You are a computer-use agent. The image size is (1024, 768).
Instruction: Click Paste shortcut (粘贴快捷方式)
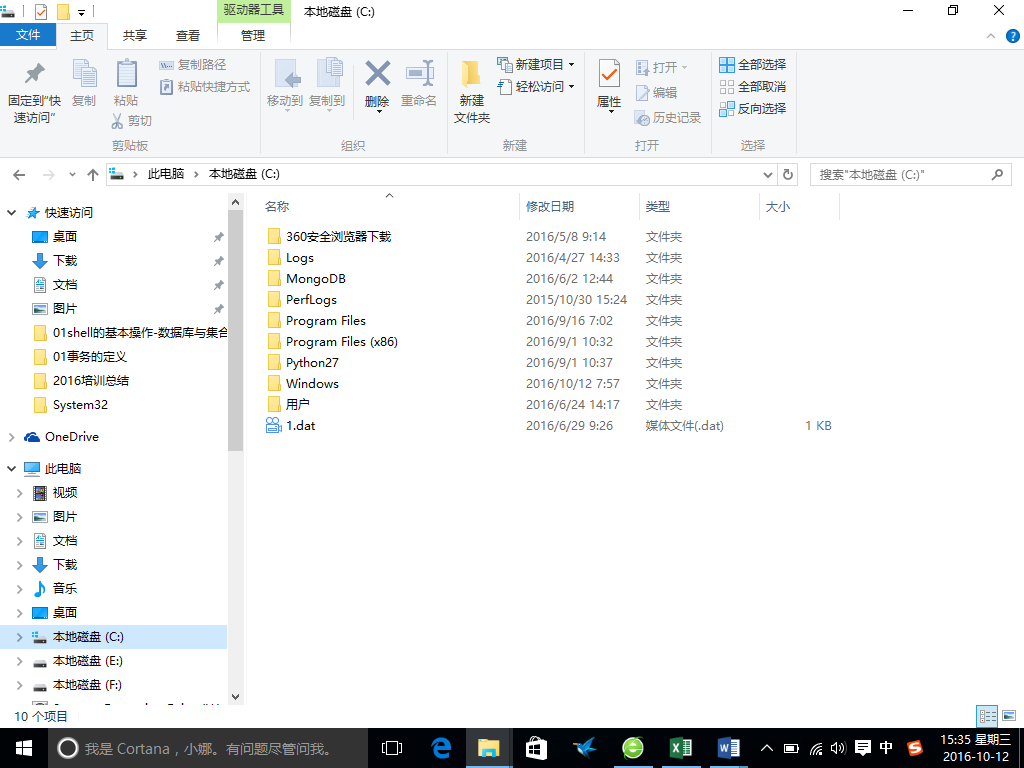click(x=205, y=86)
